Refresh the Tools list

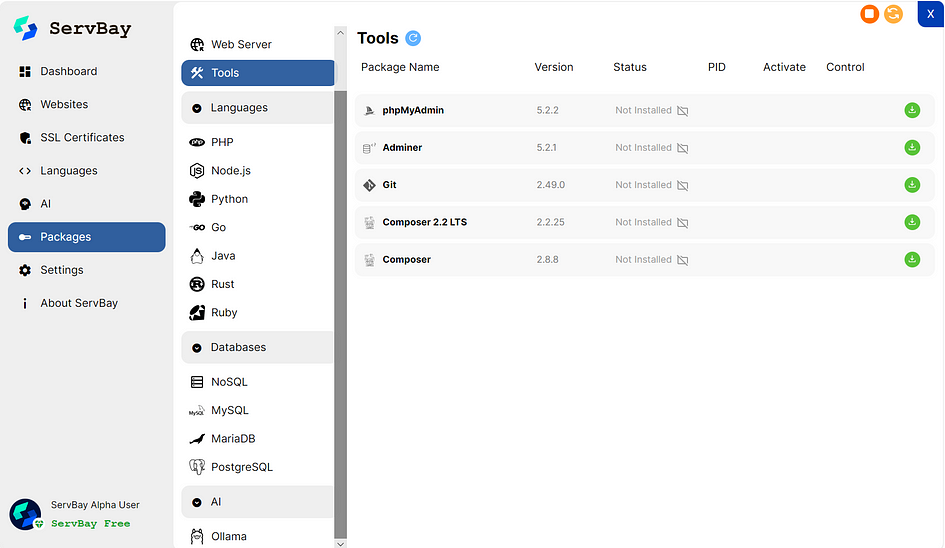[413, 38]
